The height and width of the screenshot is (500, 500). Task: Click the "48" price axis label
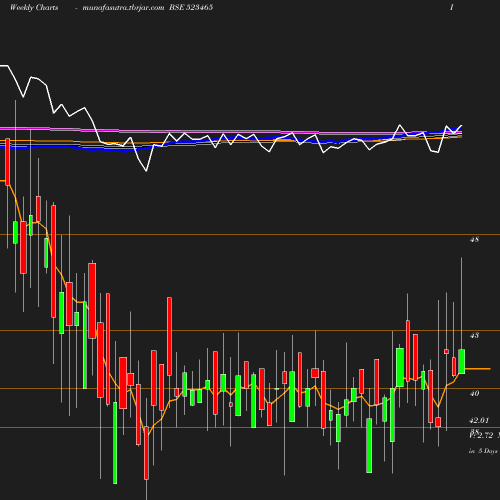[x=474, y=239]
